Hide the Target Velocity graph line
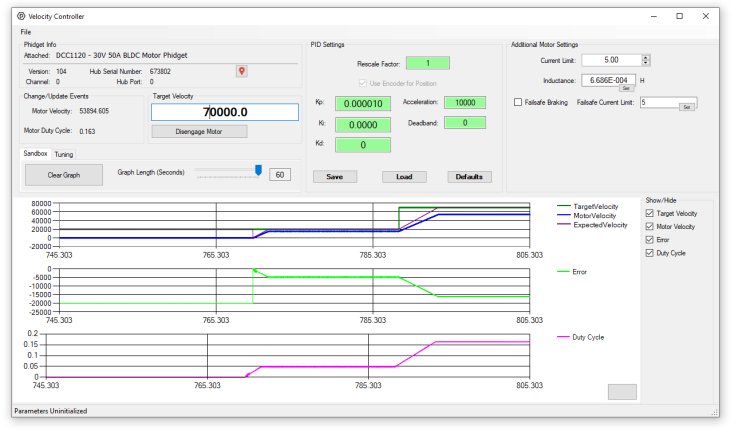750x446 pixels. click(650, 213)
